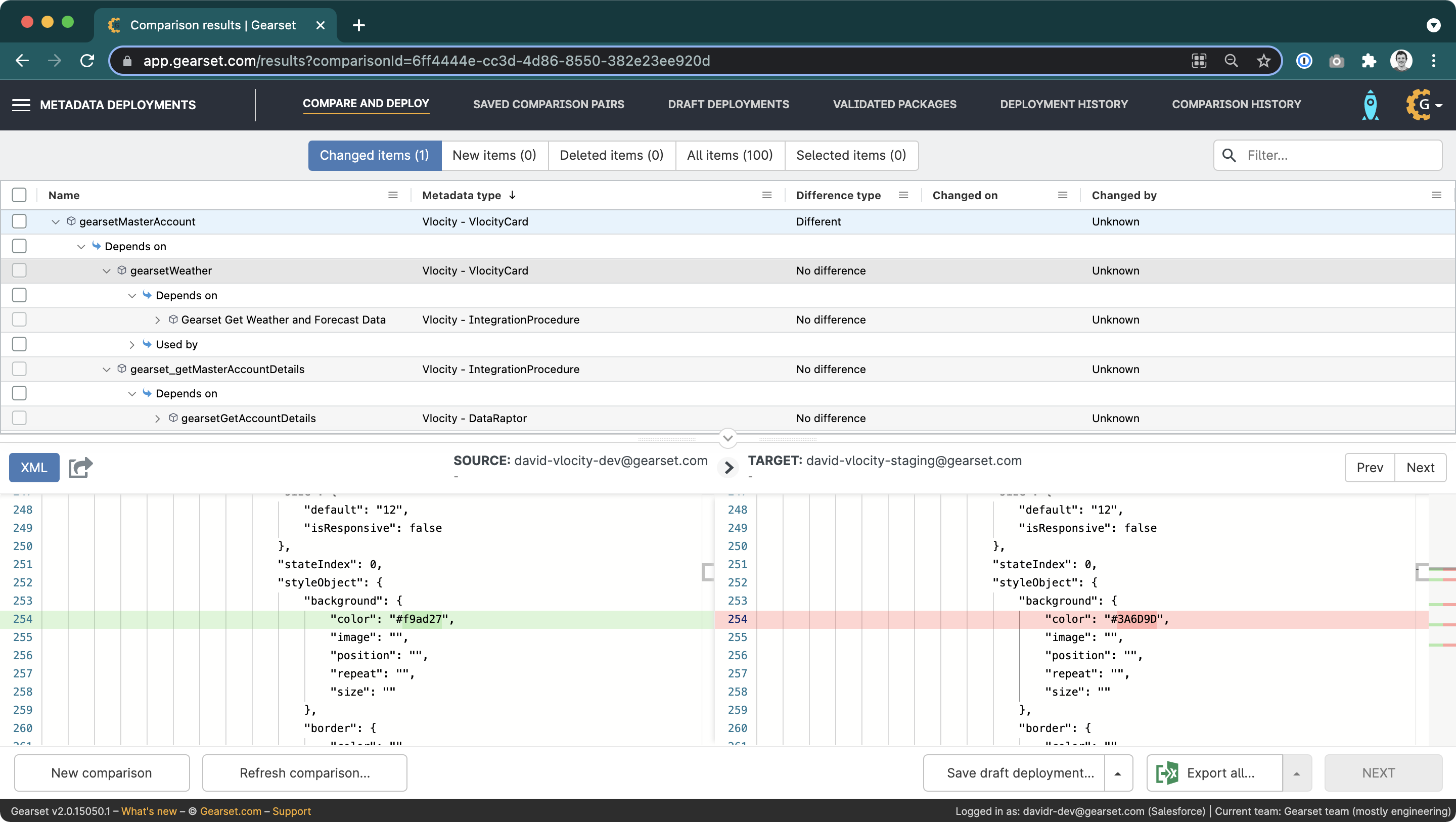The width and height of the screenshot is (1456, 822).
Task: View site info via the lock icon
Action: point(127,61)
